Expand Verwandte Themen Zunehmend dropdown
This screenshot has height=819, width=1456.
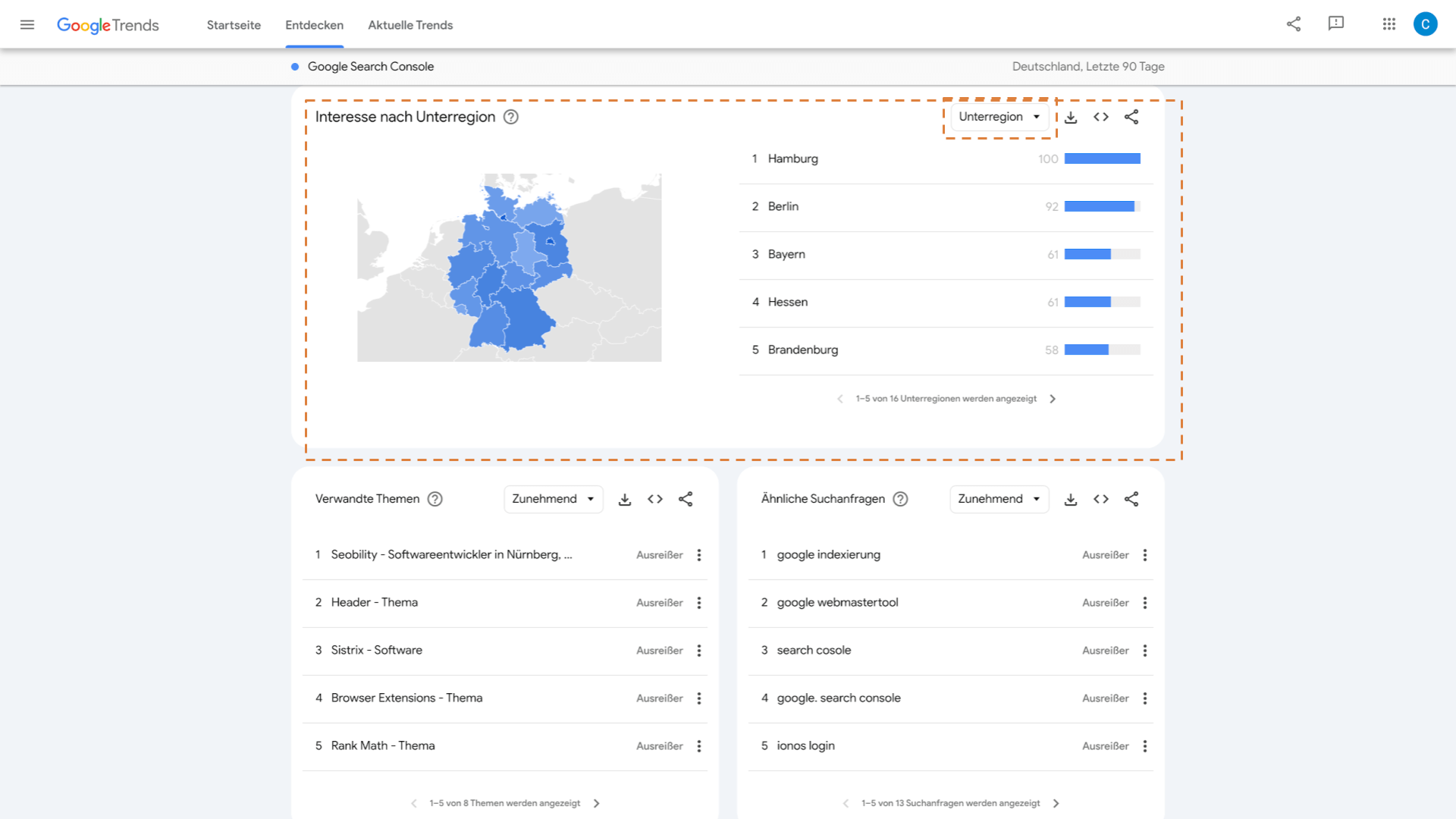[554, 499]
